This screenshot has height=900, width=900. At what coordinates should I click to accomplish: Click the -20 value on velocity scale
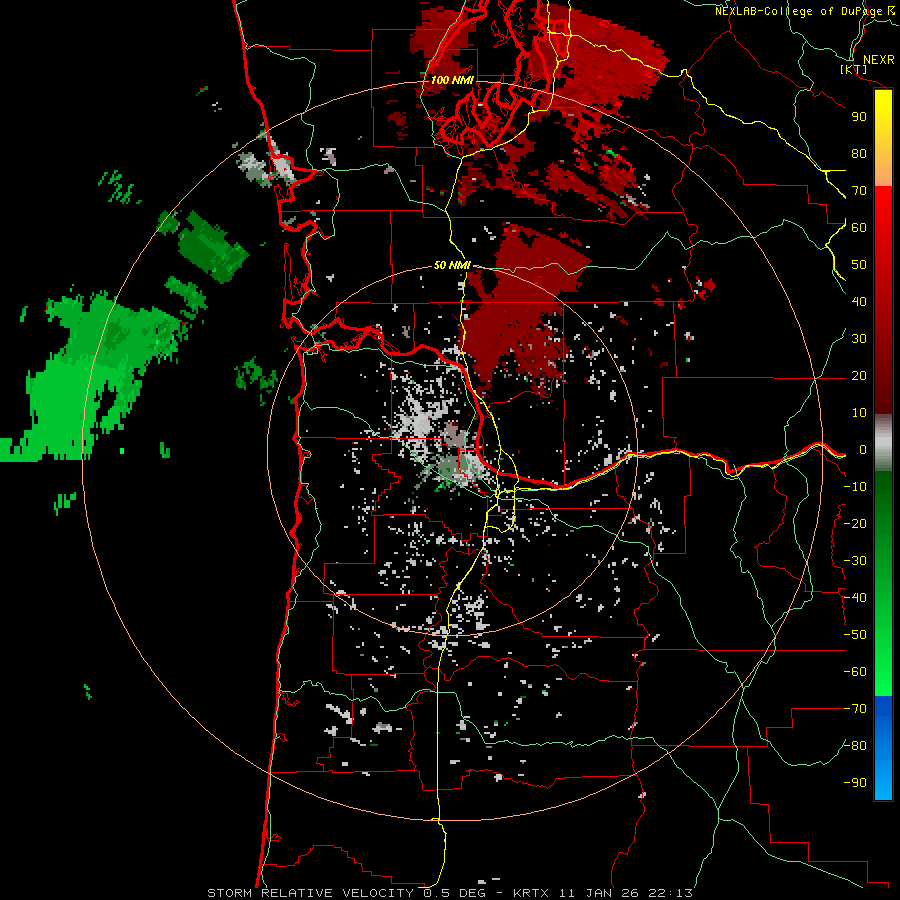(855, 523)
